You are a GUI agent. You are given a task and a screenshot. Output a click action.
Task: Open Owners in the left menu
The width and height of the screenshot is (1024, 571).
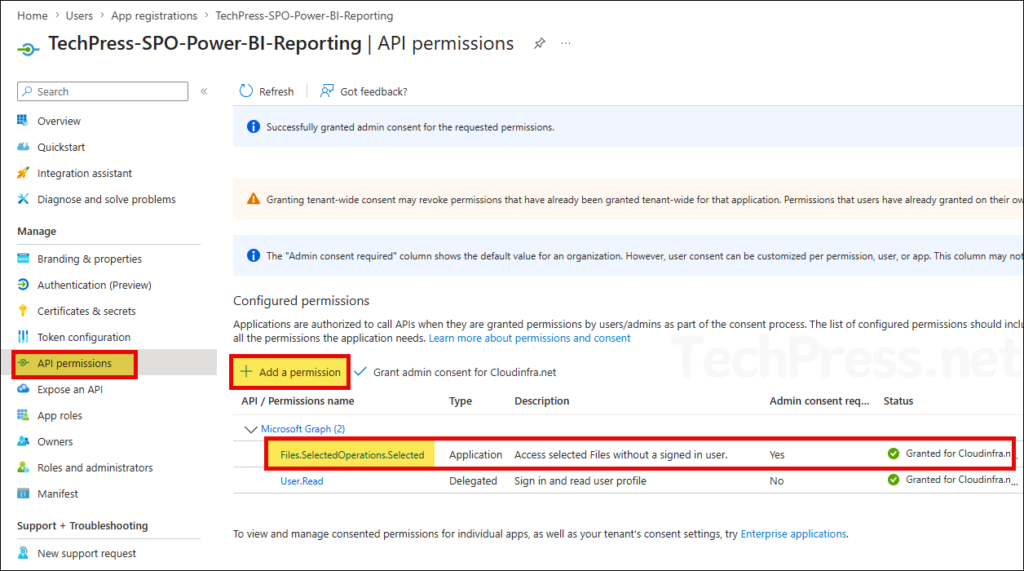(x=55, y=442)
